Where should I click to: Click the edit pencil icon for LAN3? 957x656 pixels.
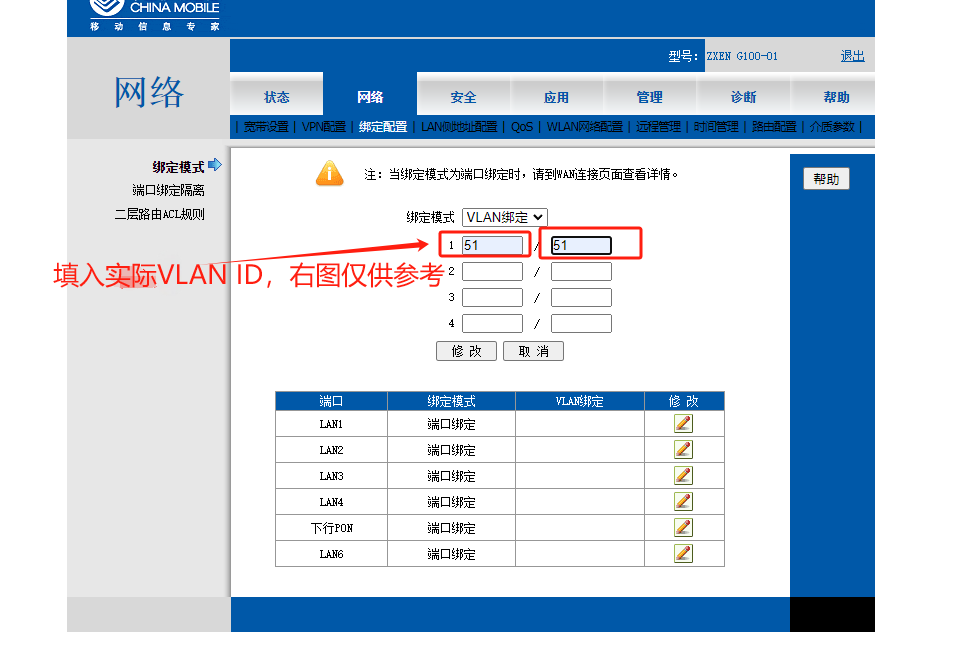(683, 475)
